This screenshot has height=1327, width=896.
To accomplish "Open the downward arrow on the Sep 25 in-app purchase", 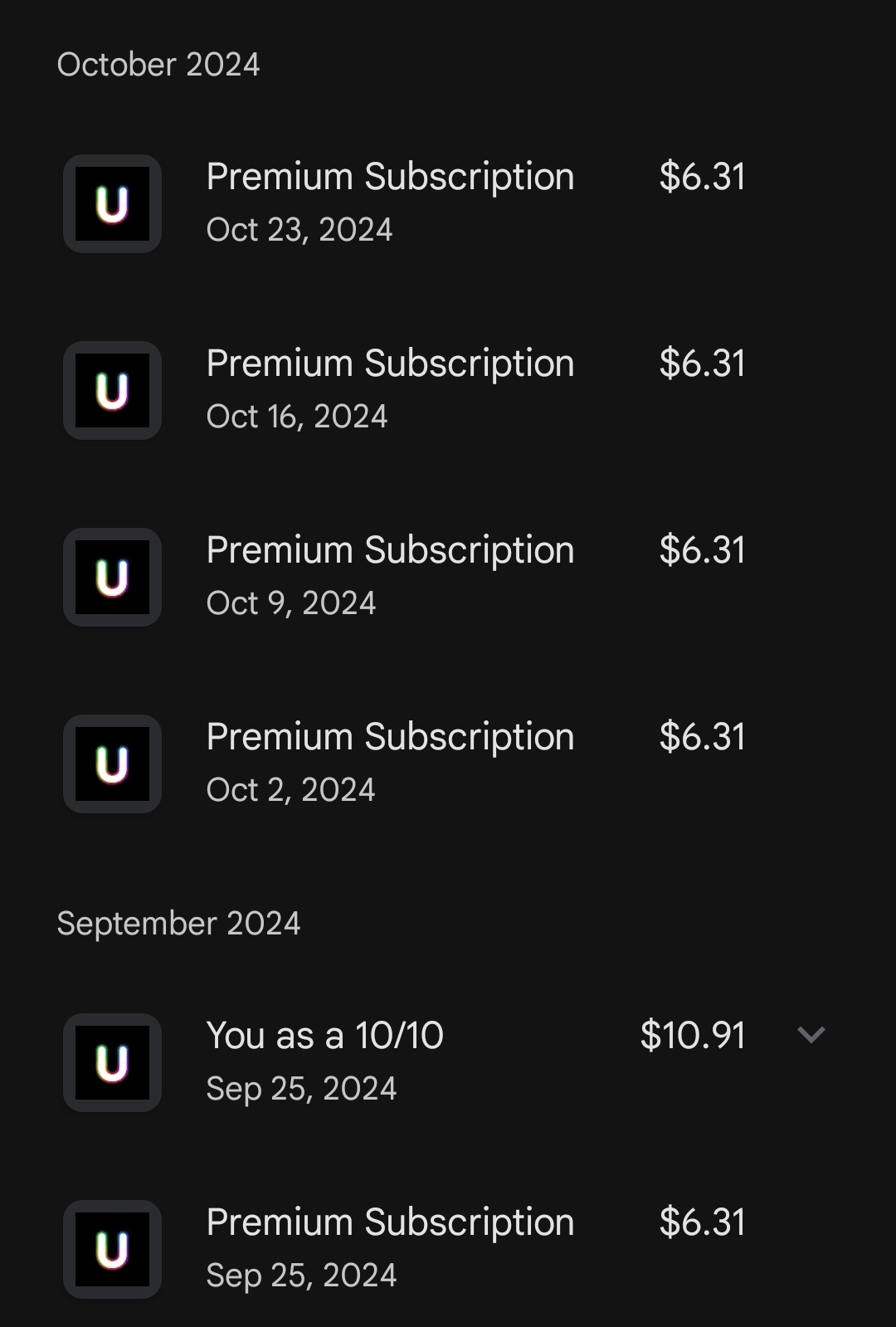I will tap(811, 1035).
